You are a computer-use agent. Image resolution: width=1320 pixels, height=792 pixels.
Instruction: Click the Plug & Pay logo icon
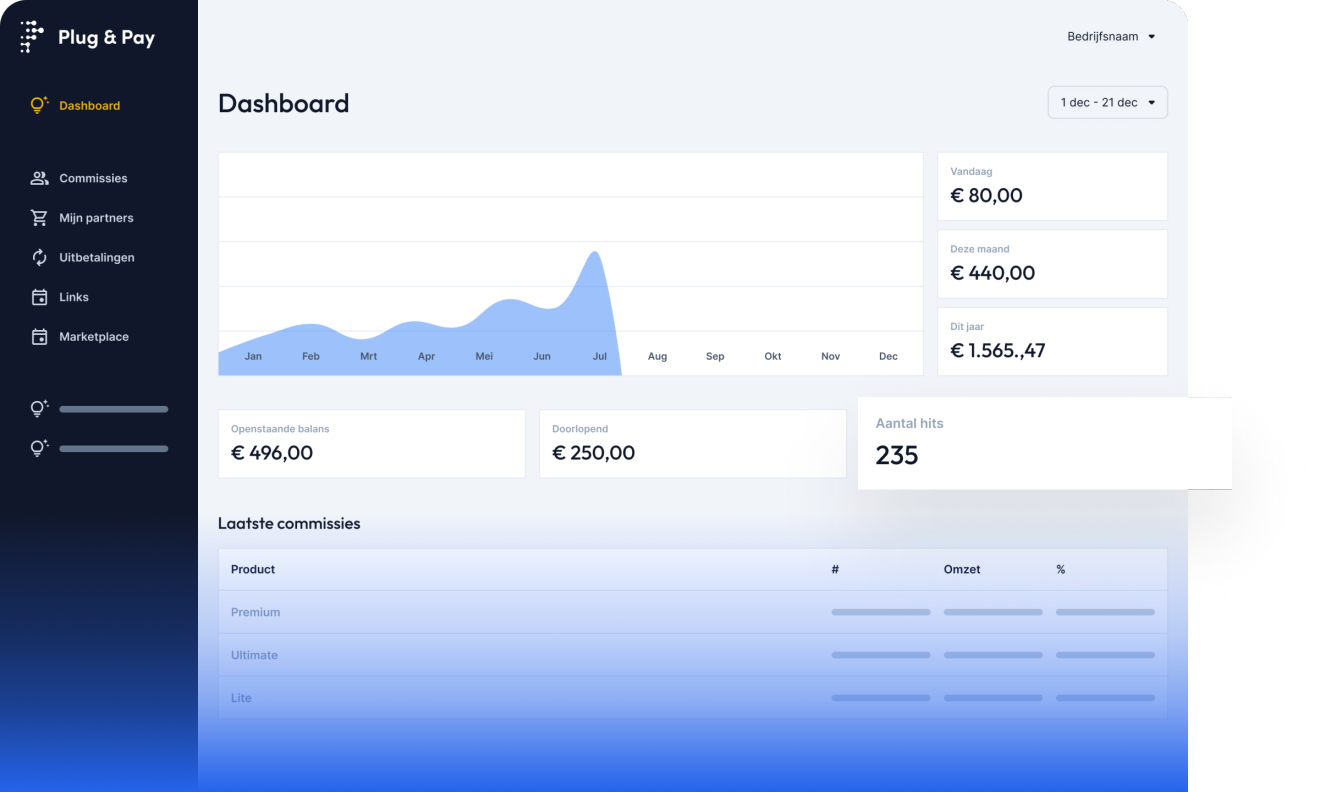coord(32,37)
